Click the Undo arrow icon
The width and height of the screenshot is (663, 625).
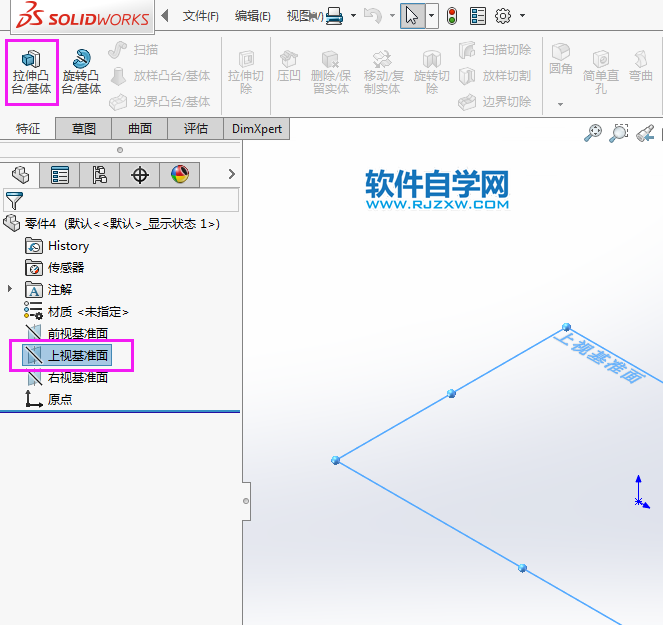[373, 16]
